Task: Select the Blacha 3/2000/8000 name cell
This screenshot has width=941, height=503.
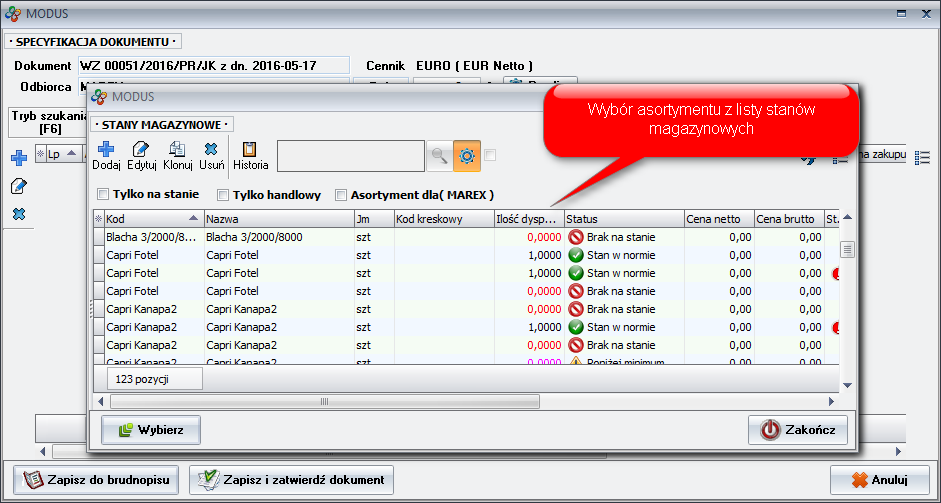Action: click(x=278, y=237)
